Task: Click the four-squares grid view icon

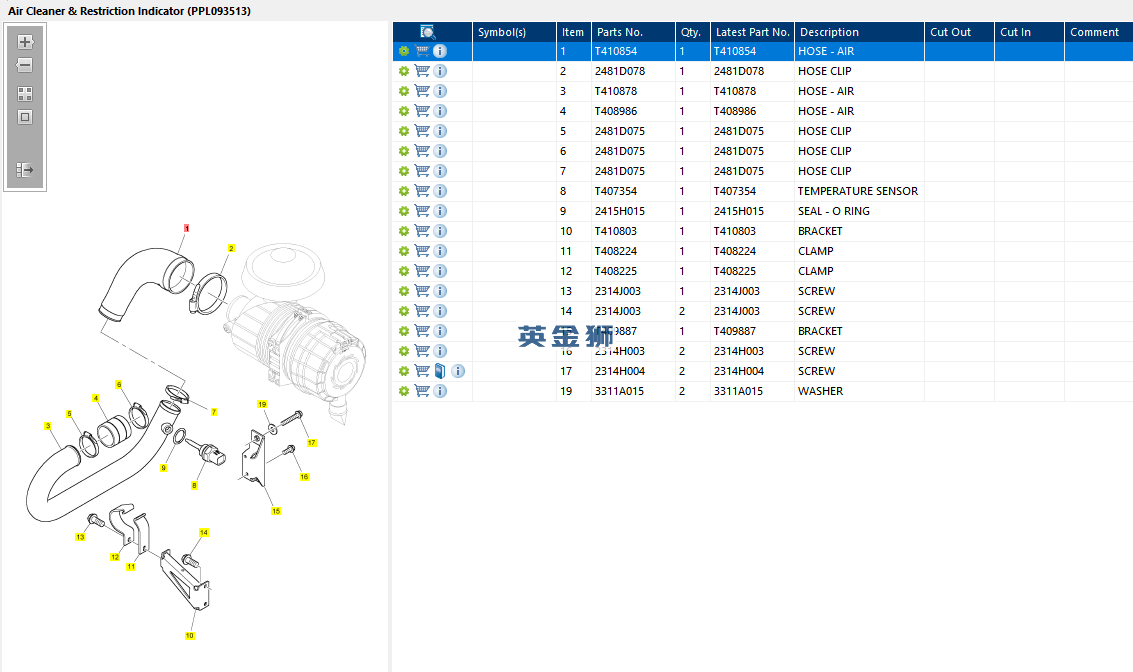Action: (x=25, y=94)
